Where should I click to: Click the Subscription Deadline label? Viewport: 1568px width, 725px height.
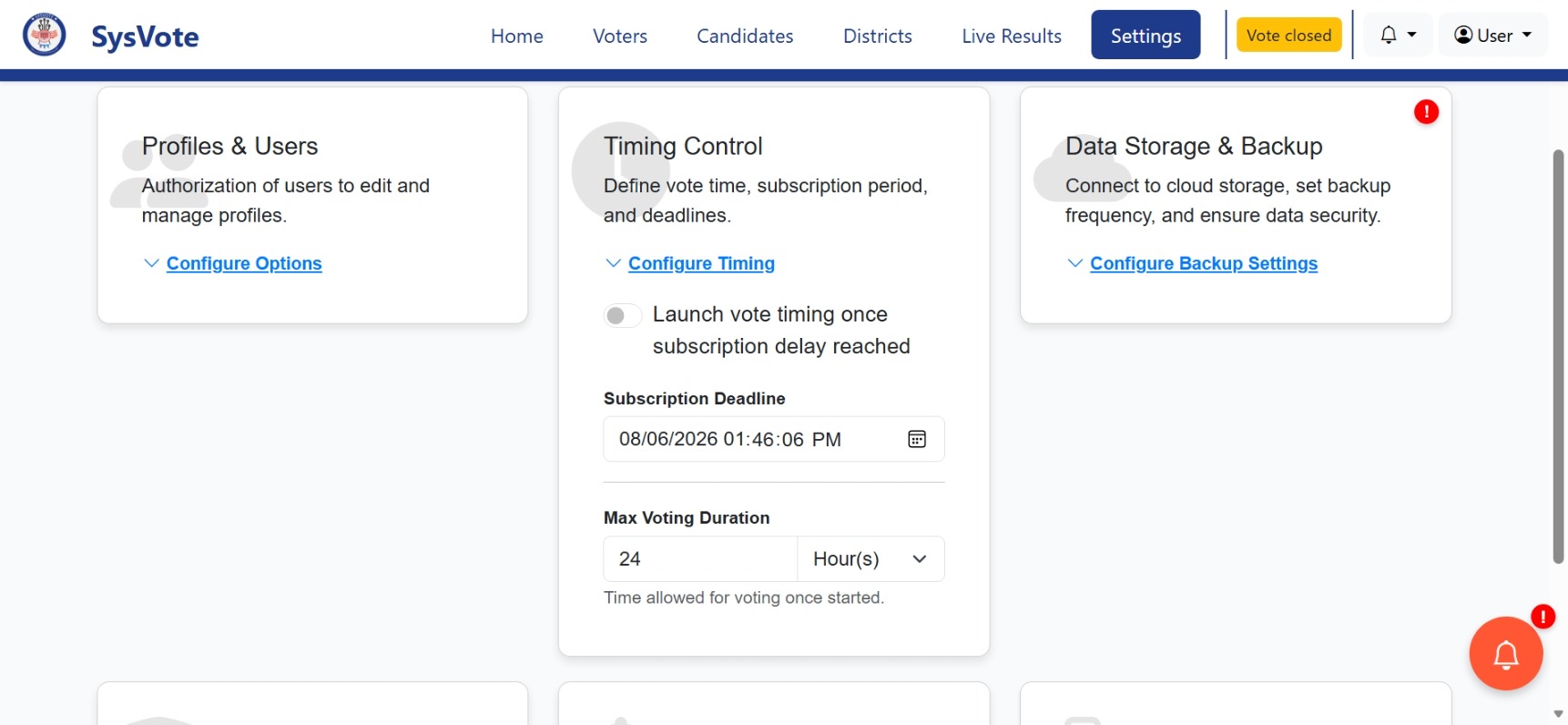(x=694, y=399)
